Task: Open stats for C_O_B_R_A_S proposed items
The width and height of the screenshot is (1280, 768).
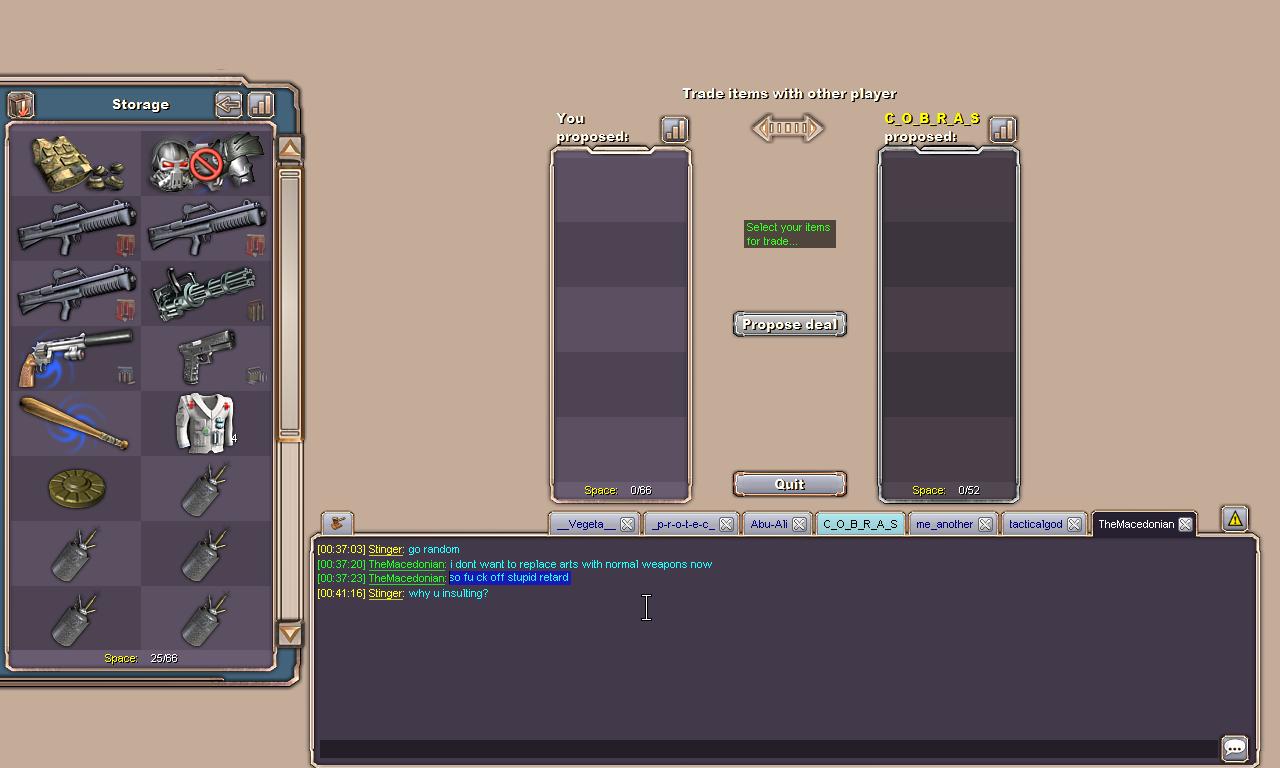Action: [x=1002, y=129]
